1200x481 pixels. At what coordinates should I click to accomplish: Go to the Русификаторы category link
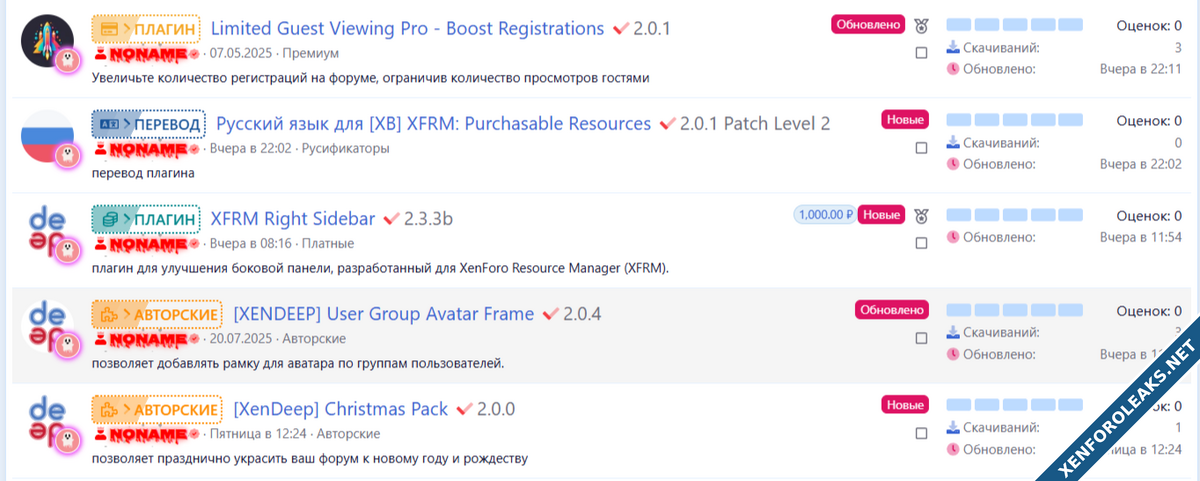(x=345, y=148)
